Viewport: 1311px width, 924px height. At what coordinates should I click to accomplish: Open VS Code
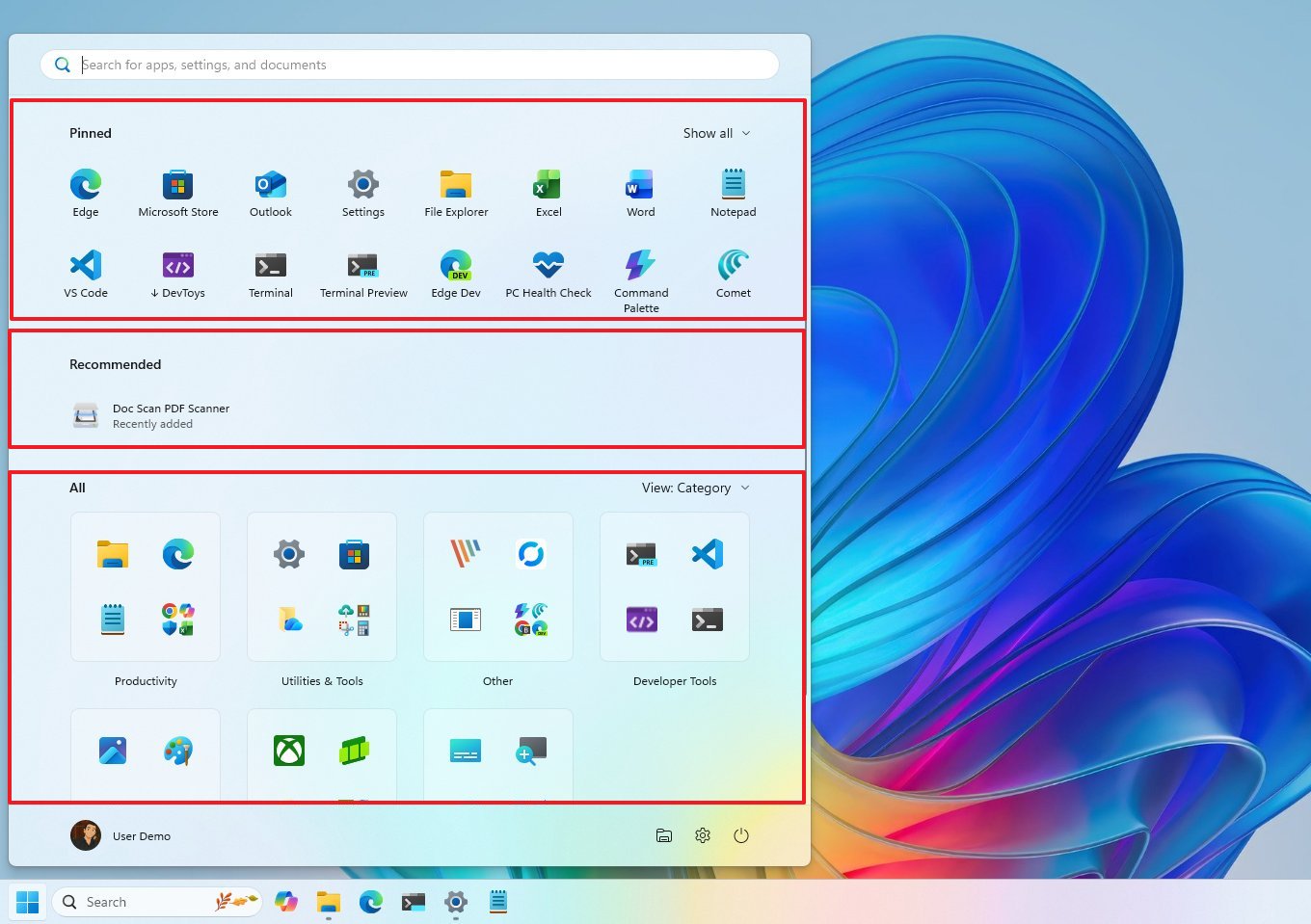pos(85,272)
